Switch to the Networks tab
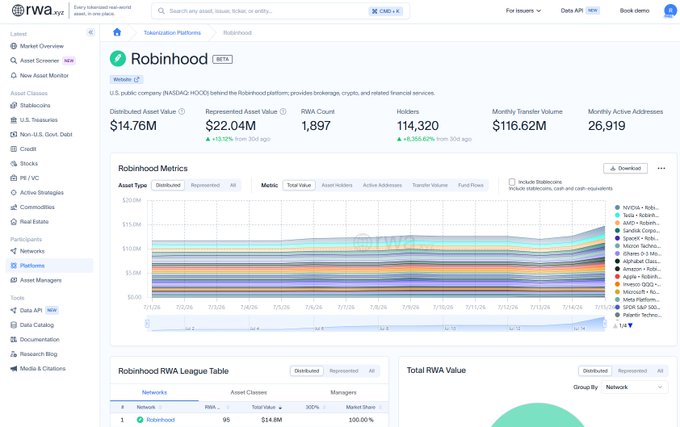The width and height of the screenshot is (680, 427). tap(154, 392)
